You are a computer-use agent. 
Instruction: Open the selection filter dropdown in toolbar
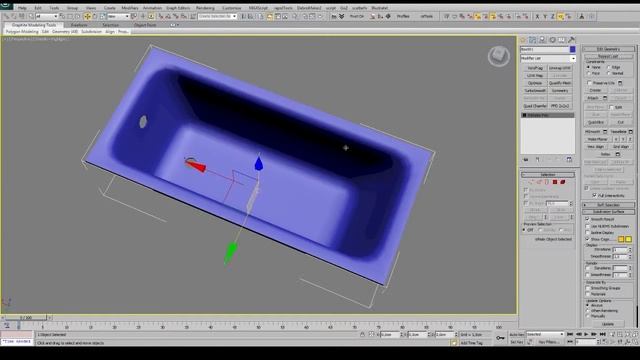(47, 16)
